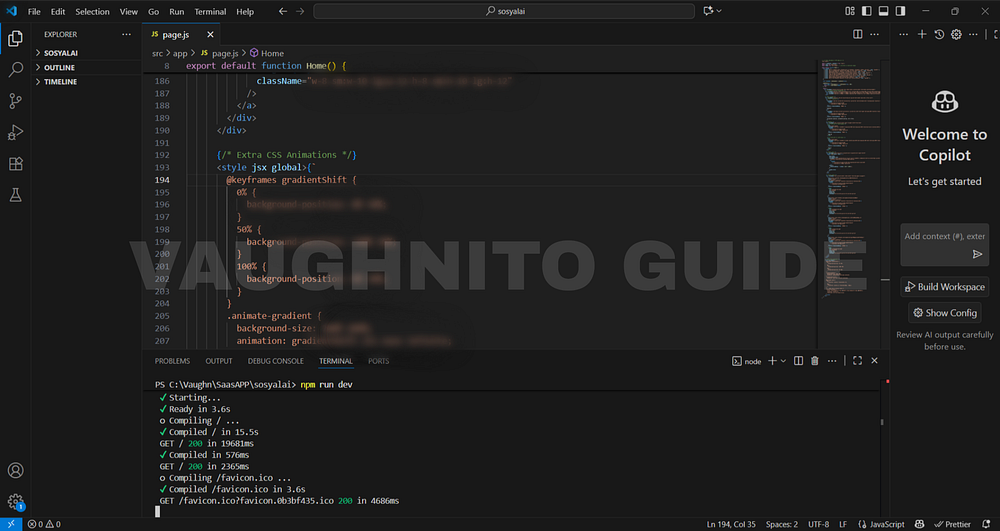Viewport: 1000px width, 531px height.
Task: Open the Manage gear in activity bar
Action: click(x=15, y=502)
